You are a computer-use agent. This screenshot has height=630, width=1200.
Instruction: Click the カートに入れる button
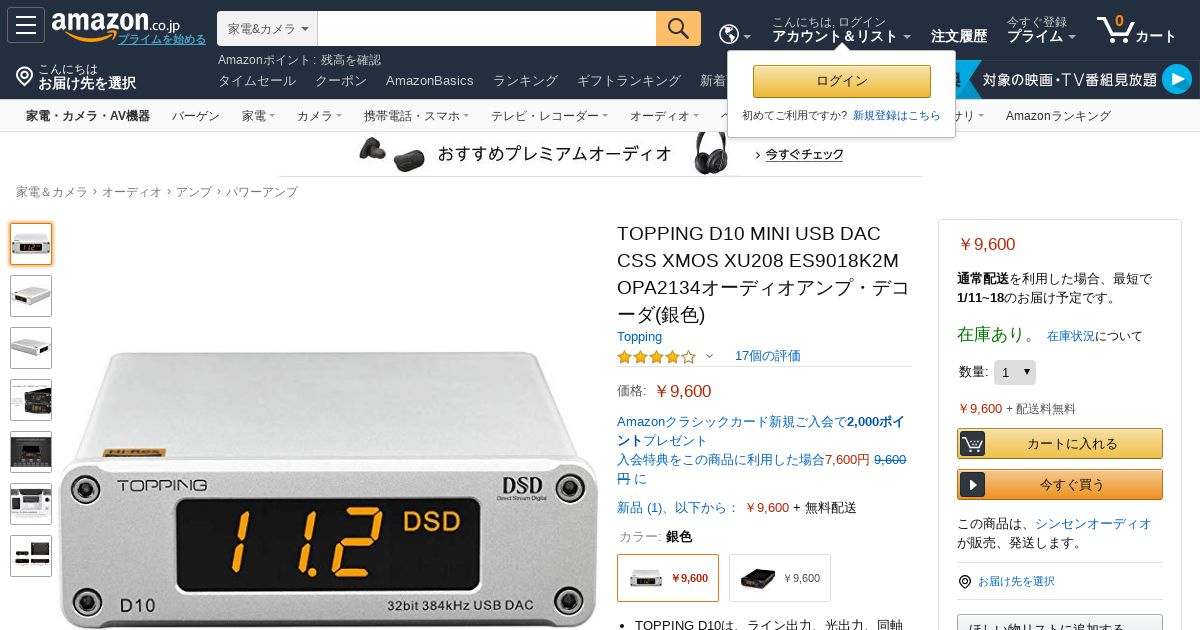point(1060,443)
